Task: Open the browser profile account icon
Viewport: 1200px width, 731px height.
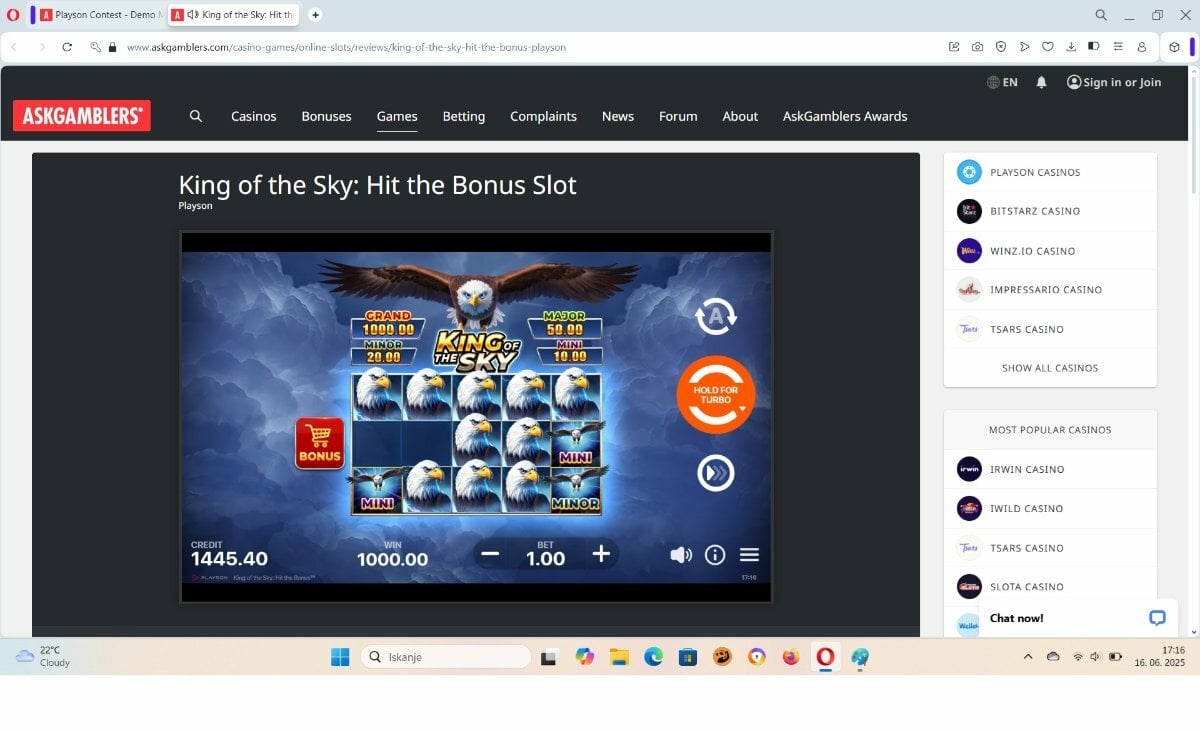Action: (x=1142, y=47)
